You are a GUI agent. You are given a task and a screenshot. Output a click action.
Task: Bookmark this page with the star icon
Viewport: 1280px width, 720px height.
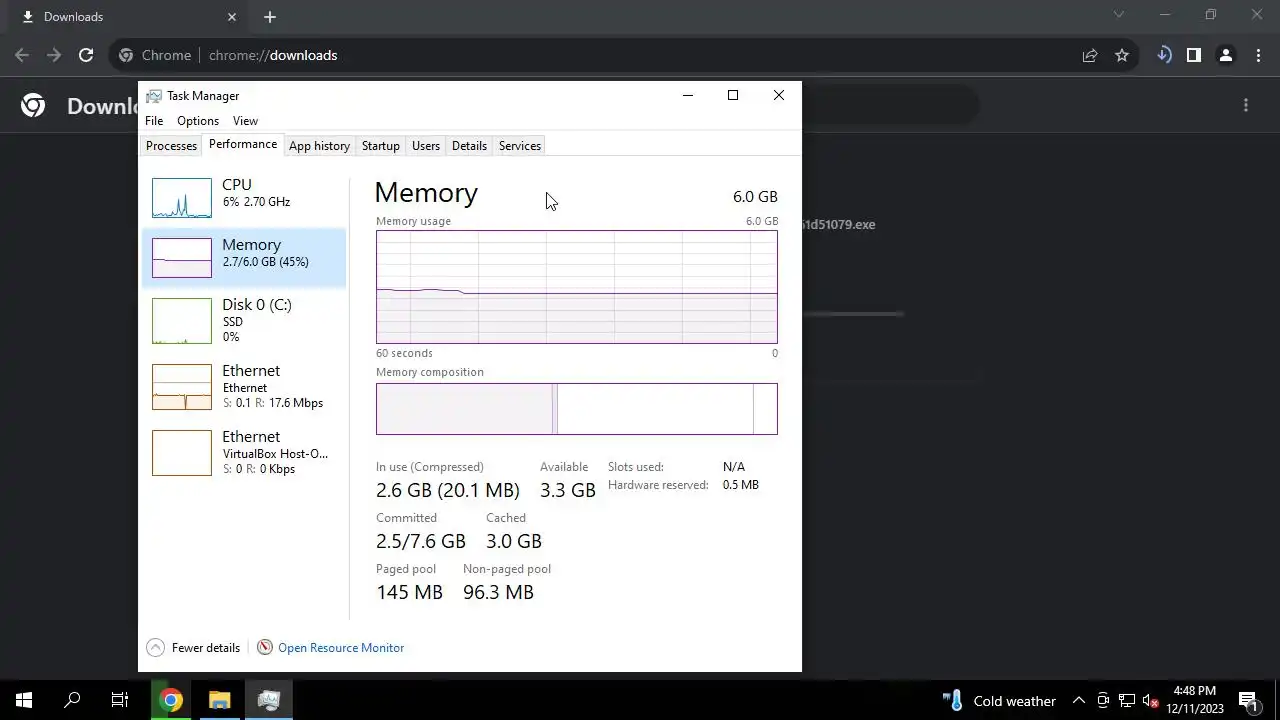[1122, 55]
